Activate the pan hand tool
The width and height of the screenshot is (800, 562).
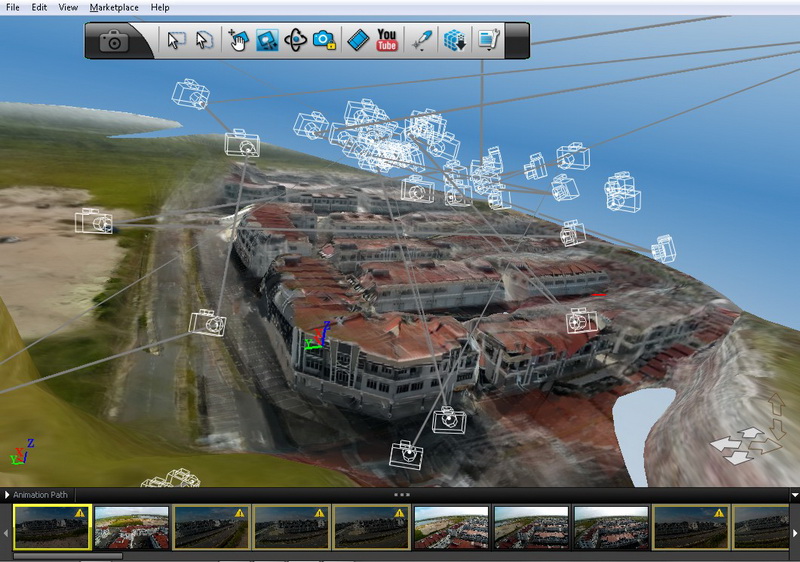238,41
